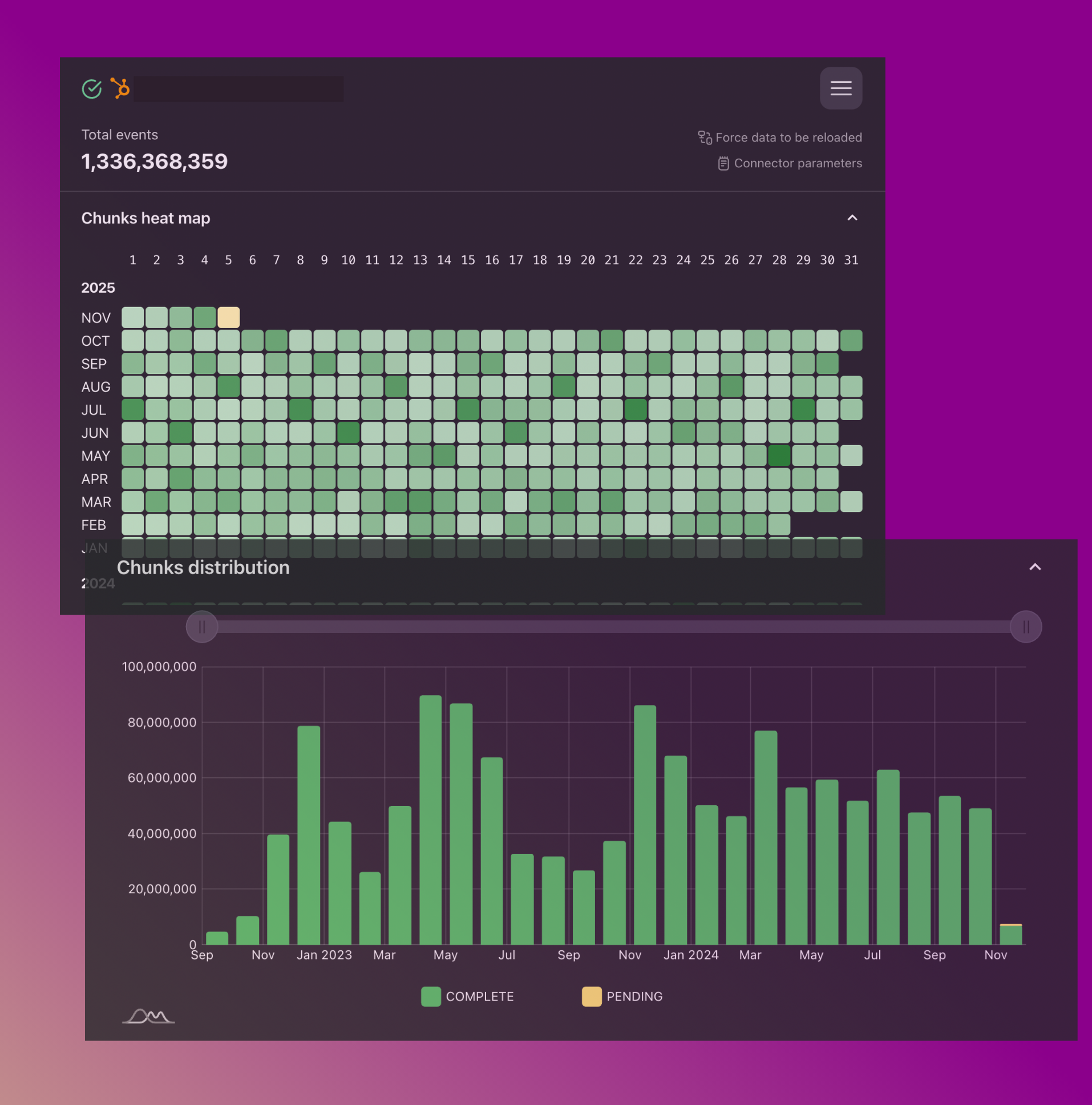The height and width of the screenshot is (1105, 1092).
Task: Click the Force data to be reloaded link
Action: pos(789,137)
